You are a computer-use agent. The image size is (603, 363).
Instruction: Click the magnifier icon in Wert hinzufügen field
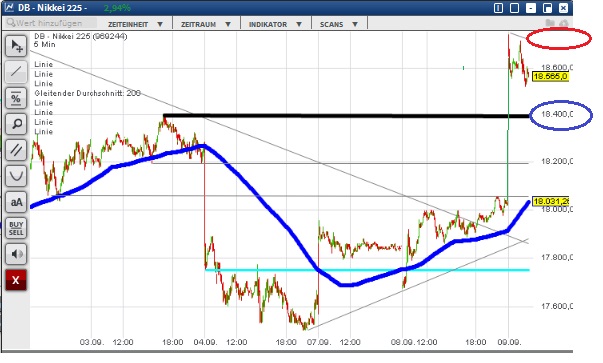(11, 23)
